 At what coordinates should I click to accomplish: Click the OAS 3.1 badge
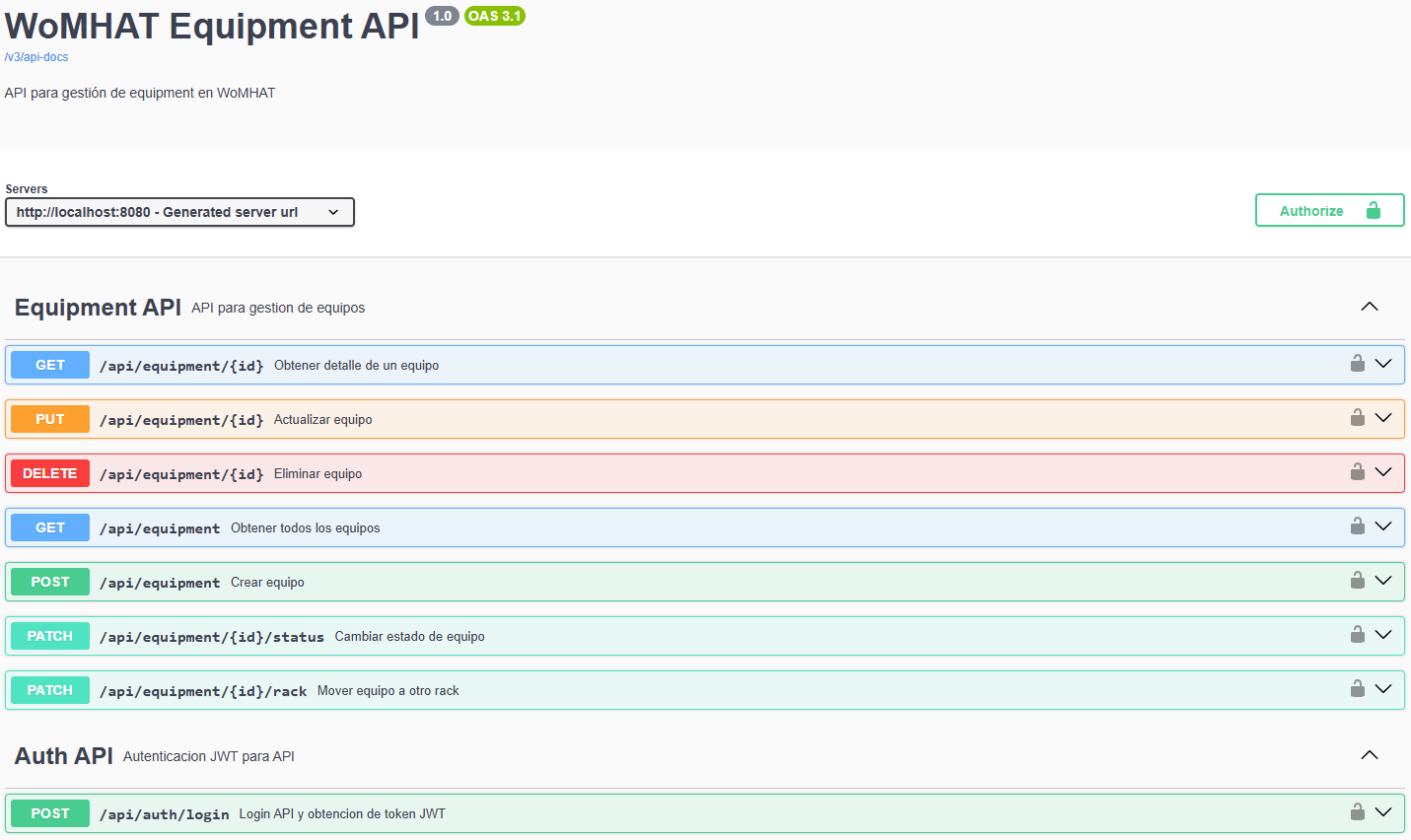point(495,16)
